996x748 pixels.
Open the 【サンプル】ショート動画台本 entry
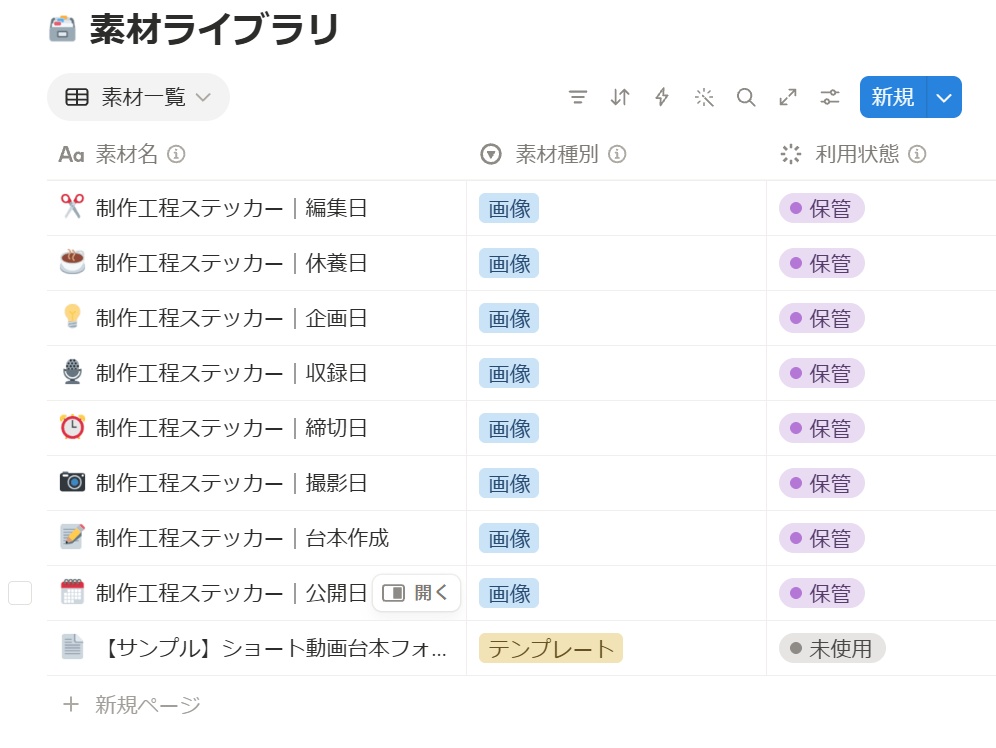point(274,648)
